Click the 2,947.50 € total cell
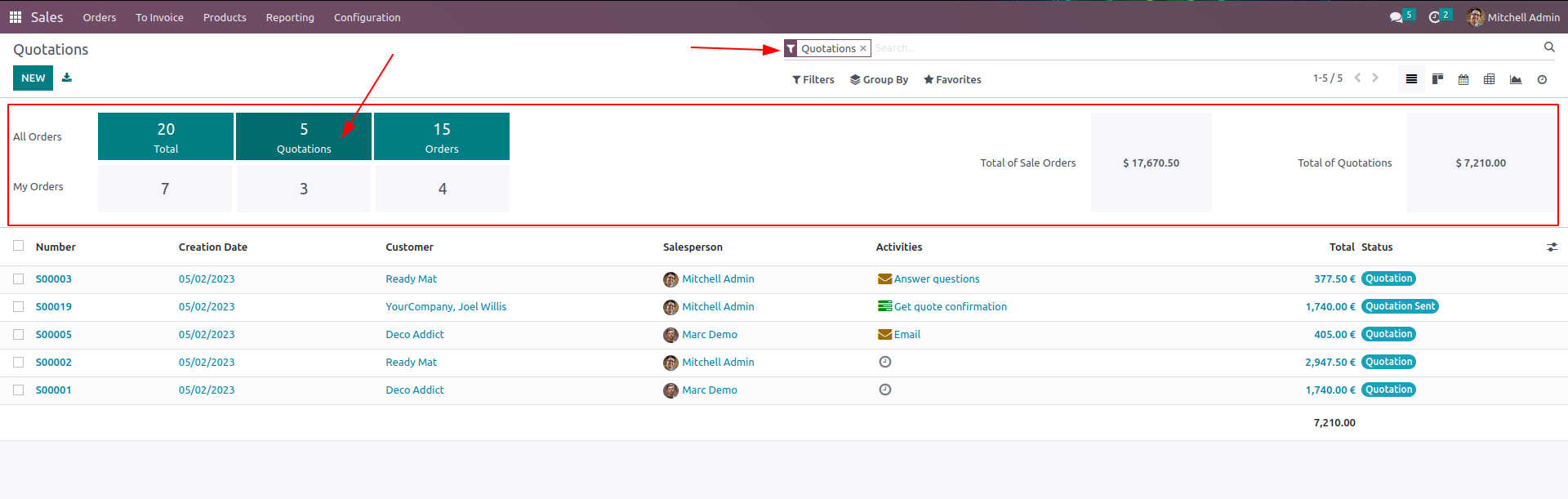Viewport: 1568px width, 499px height. click(1330, 362)
